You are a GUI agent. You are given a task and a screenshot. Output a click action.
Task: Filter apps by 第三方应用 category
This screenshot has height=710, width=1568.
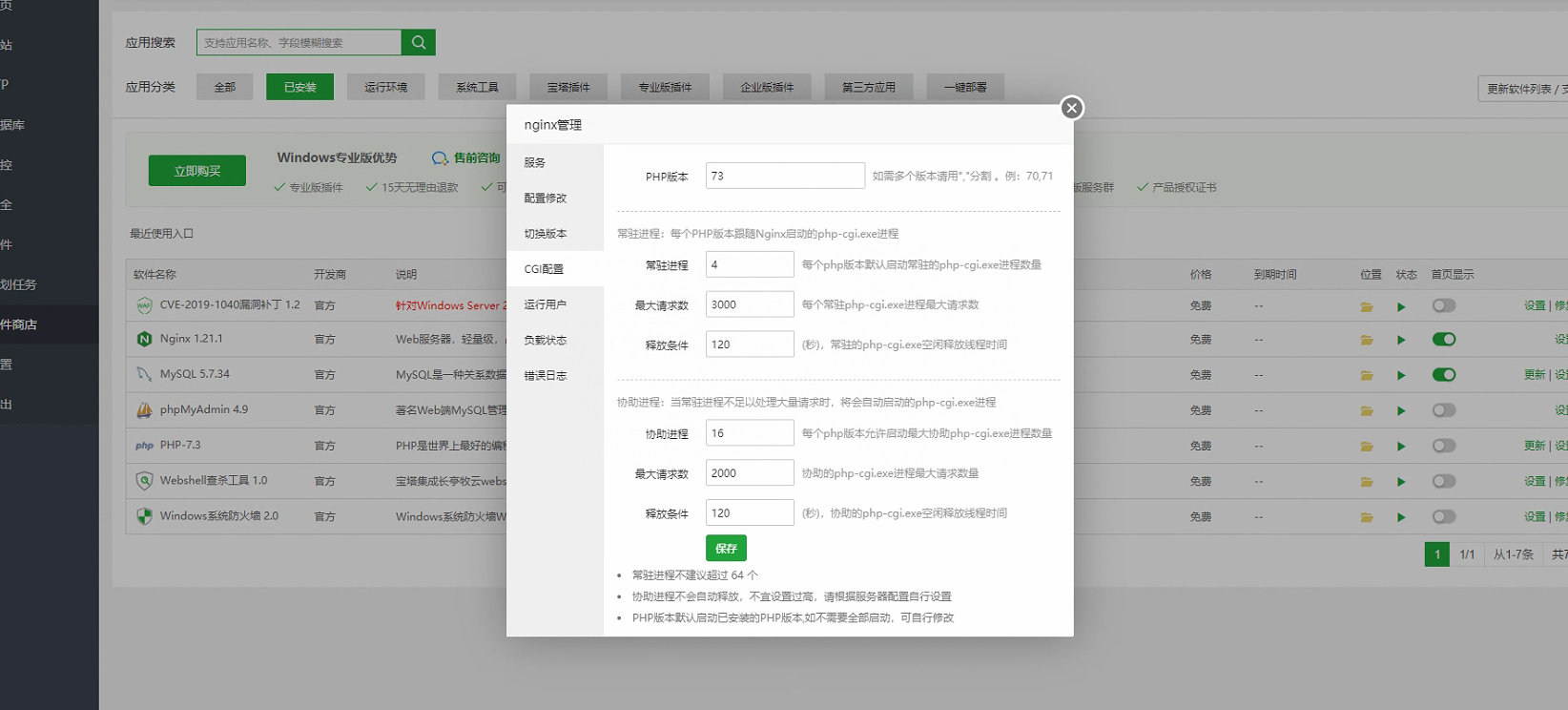coord(869,87)
